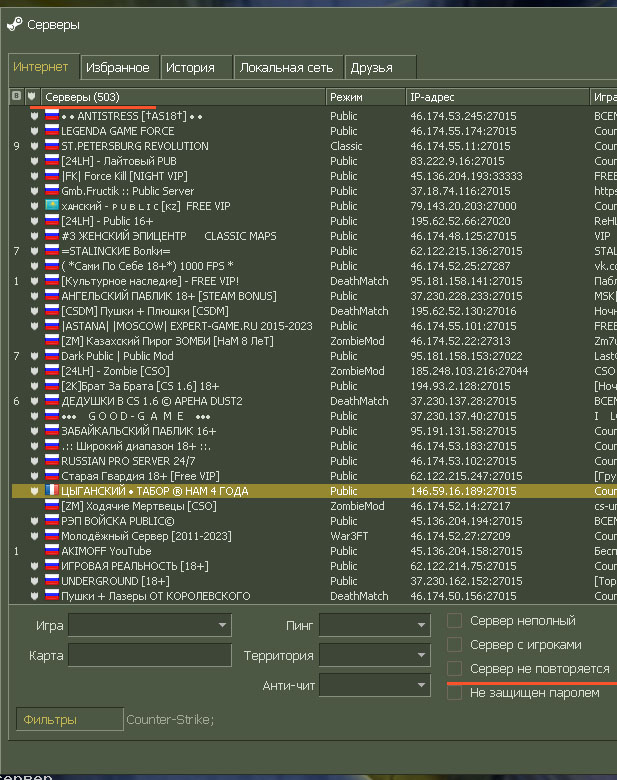The image size is (617, 780).
Task: Click shield icon on UNDERGROUND [18+] row
Action: click(34, 581)
